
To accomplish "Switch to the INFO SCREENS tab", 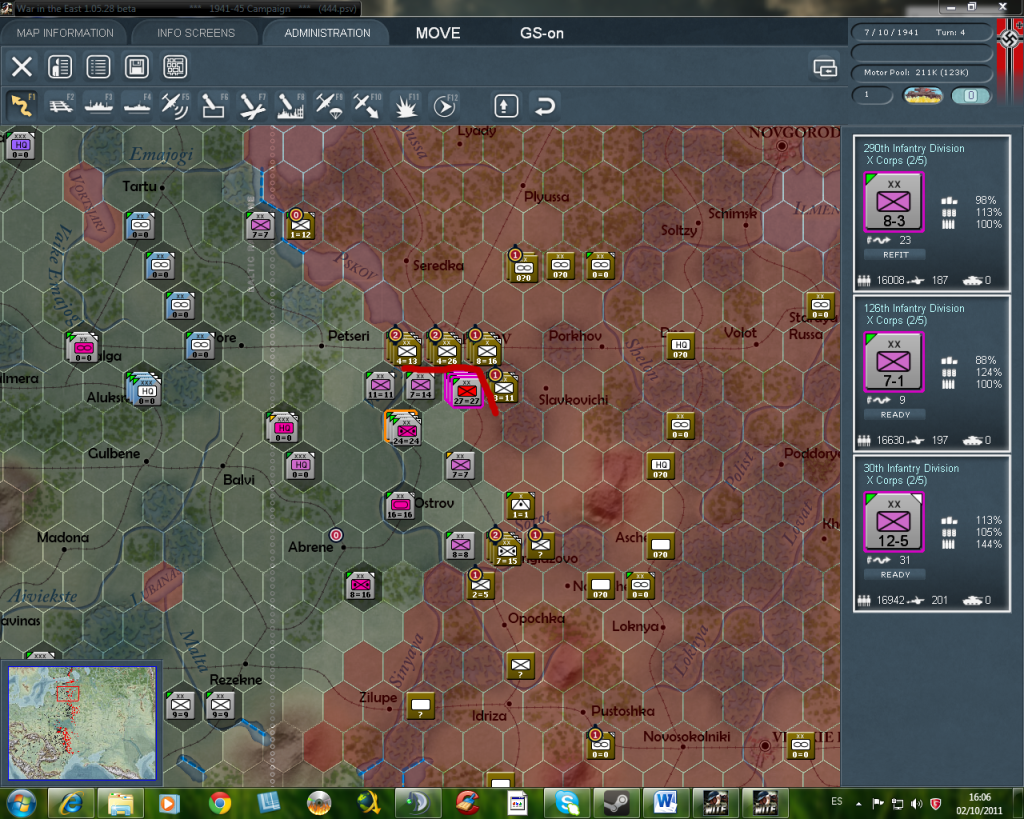I will click(195, 33).
